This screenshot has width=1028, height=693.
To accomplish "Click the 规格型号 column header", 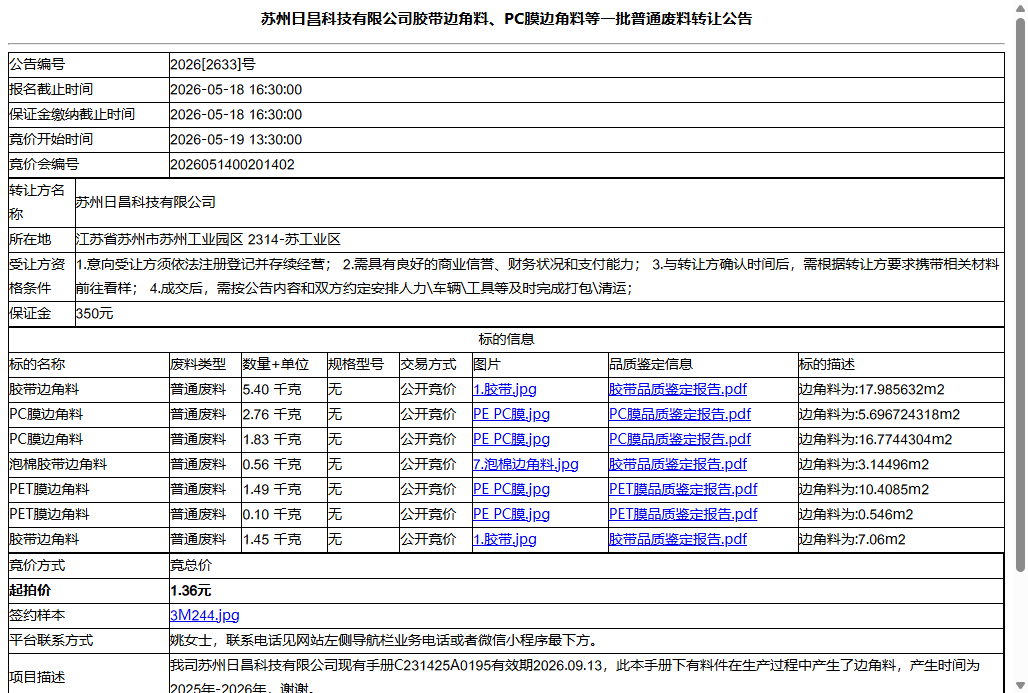I will (x=356, y=365).
